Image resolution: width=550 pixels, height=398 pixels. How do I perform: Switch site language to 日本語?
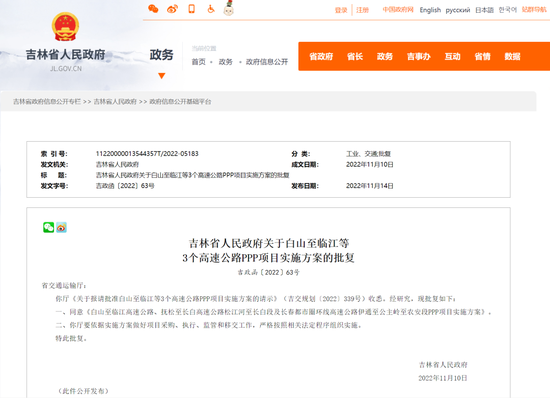click(484, 10)
